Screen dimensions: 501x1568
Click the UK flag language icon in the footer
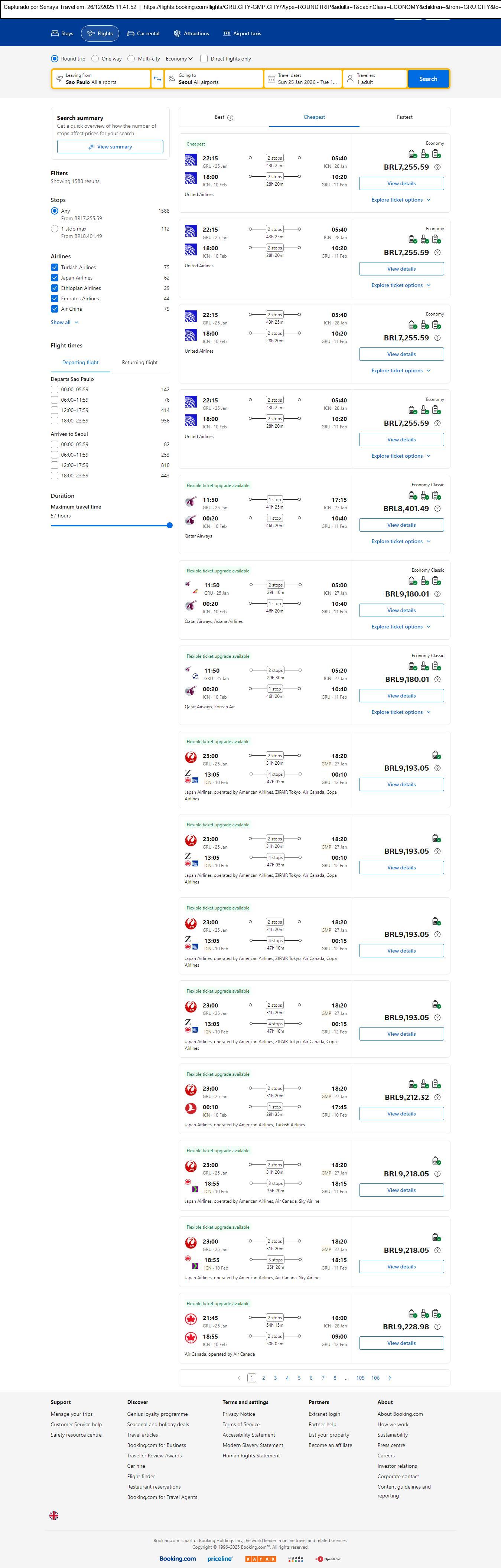click(54, 1515)
